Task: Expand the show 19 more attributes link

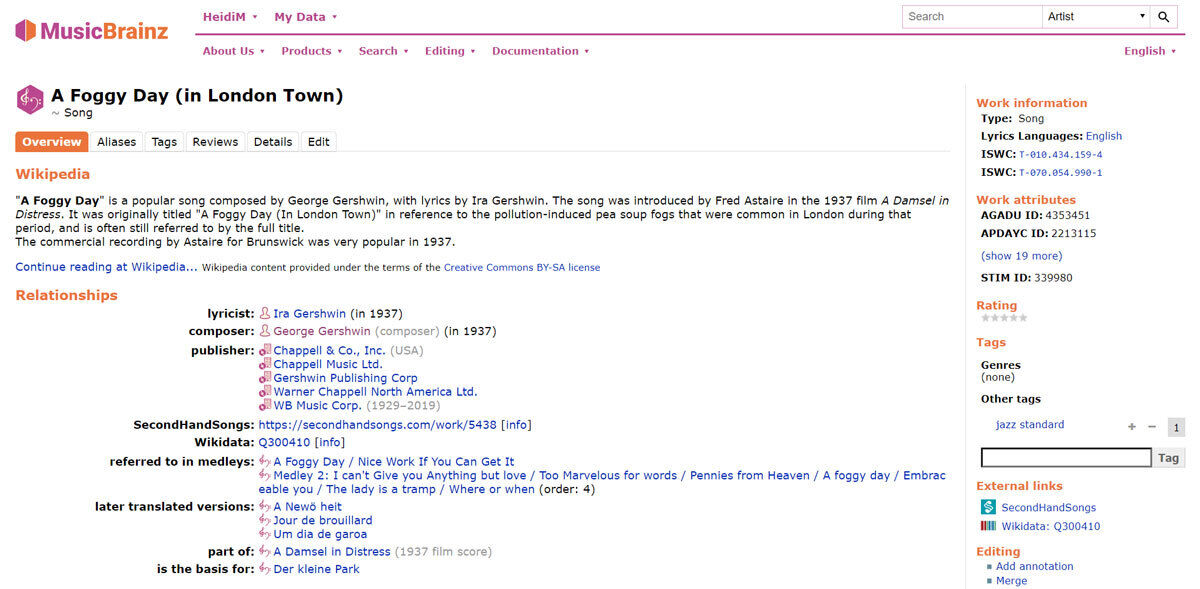Action: (x=1021, y=256)
